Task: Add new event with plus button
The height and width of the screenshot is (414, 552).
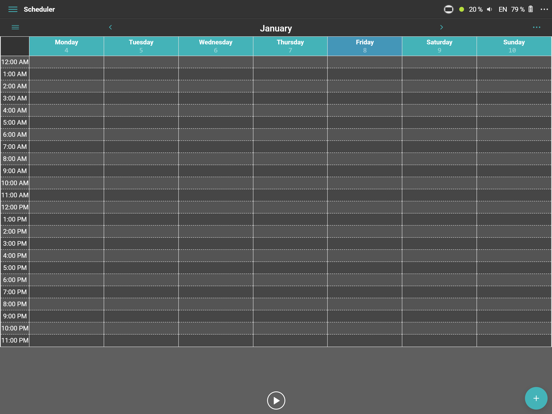Action: (x=536, y=398)
